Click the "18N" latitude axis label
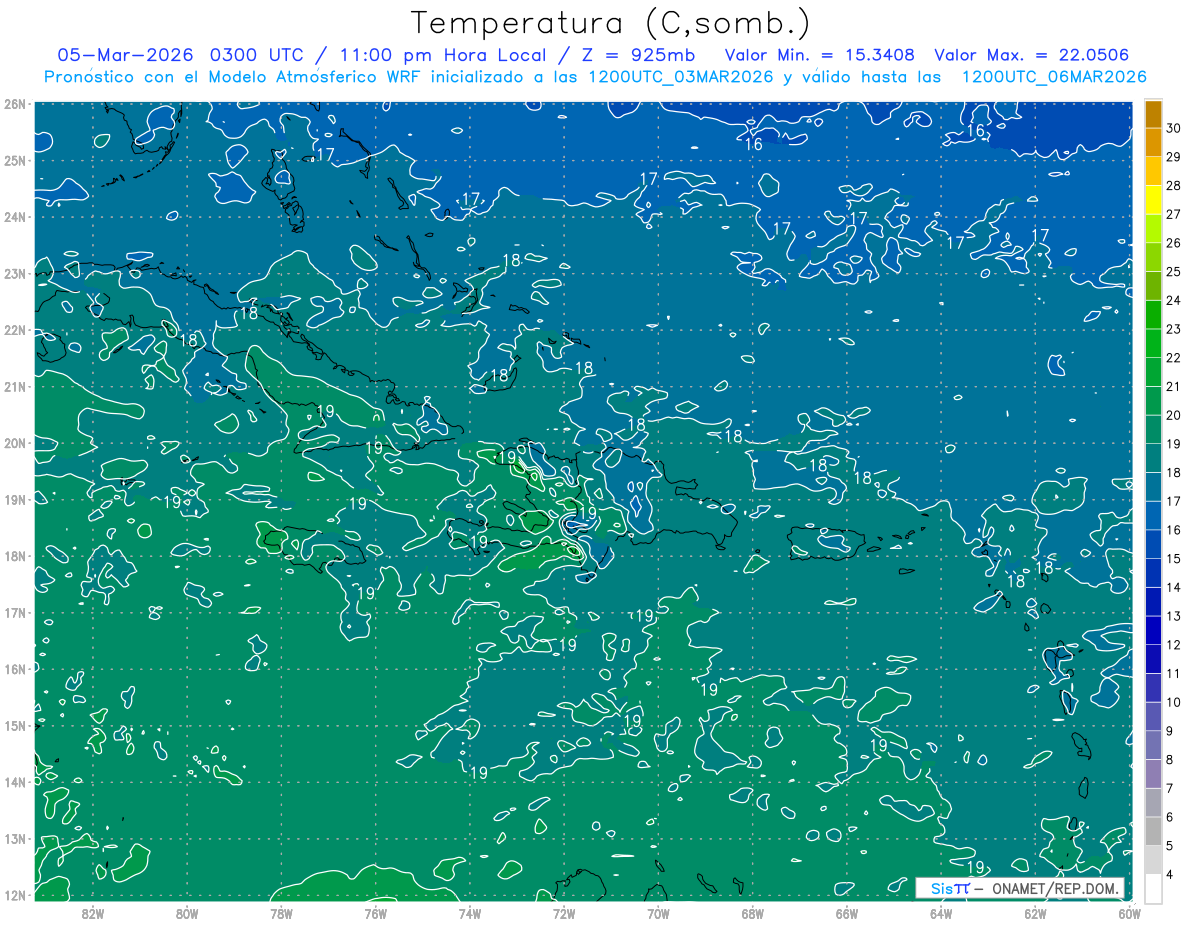 15,556
